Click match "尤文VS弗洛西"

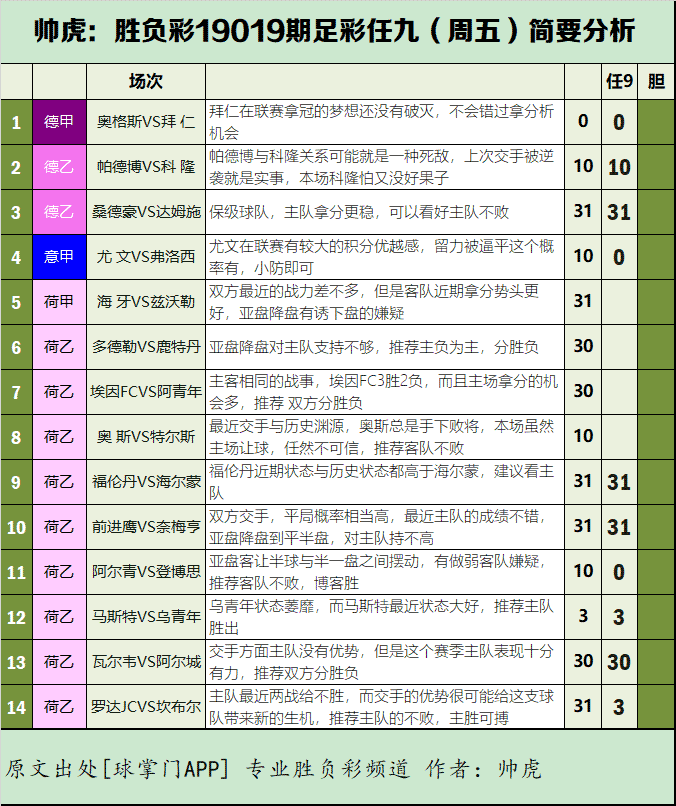[x=146, y=257]
